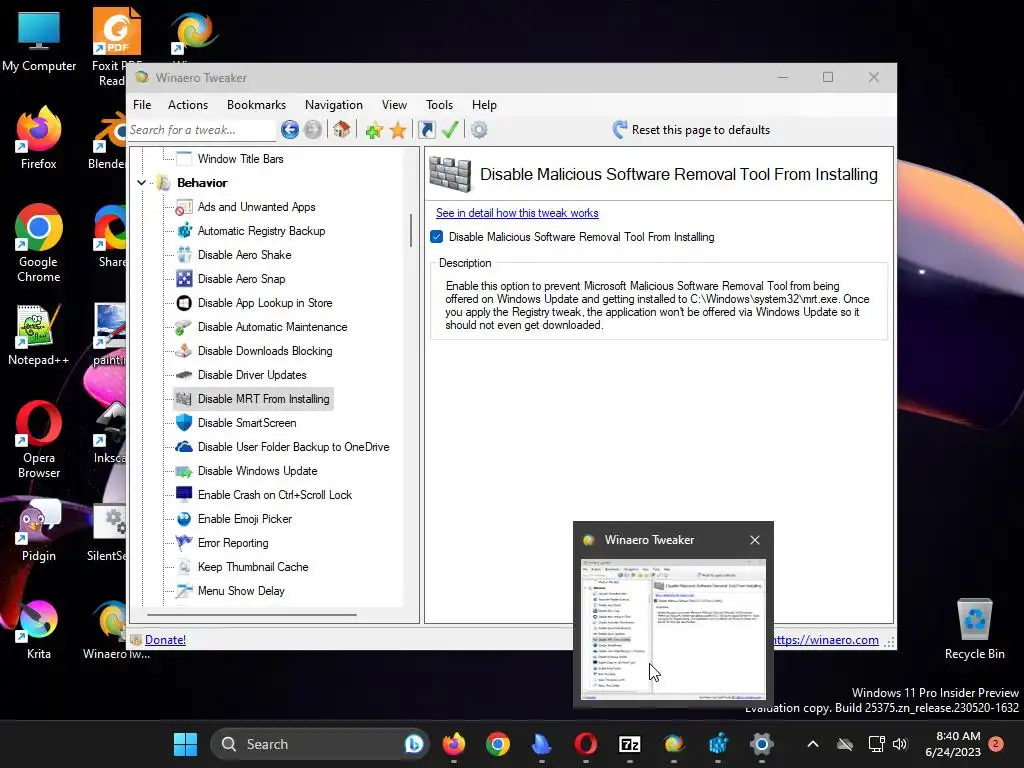Open the taskbar clock and date
The image size is (1024, 768).
(x=953, y=744)
